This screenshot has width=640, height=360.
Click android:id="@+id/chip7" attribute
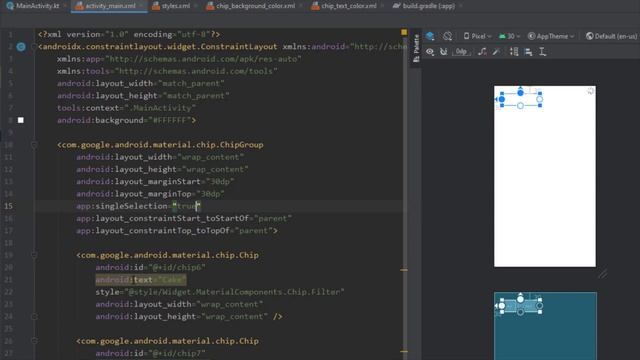(x=150, y=353)
